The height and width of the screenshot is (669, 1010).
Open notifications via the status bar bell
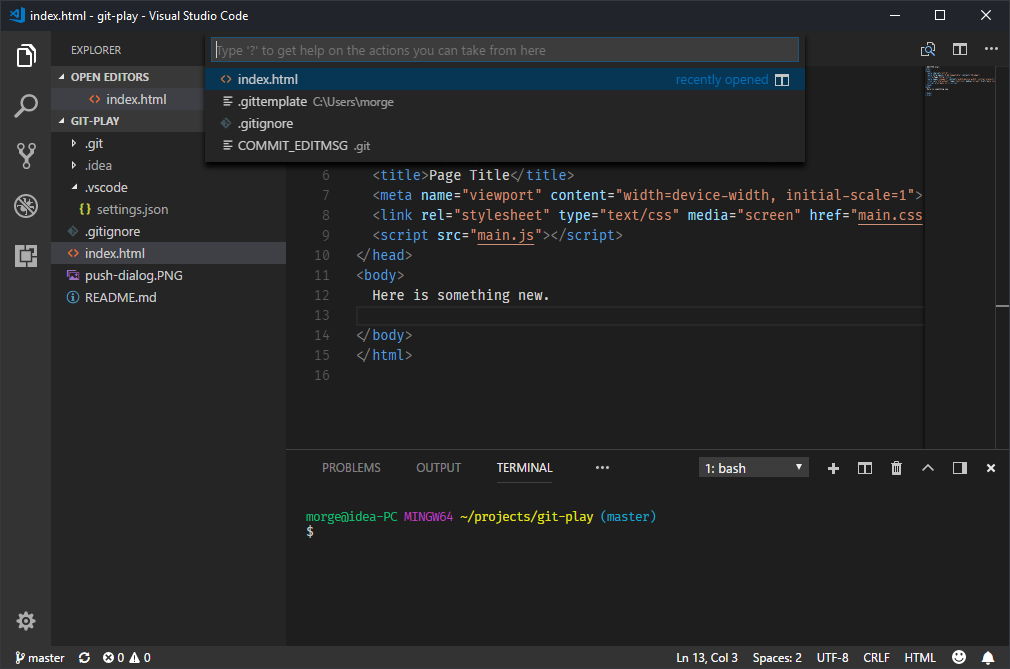(x=990, y=658)
